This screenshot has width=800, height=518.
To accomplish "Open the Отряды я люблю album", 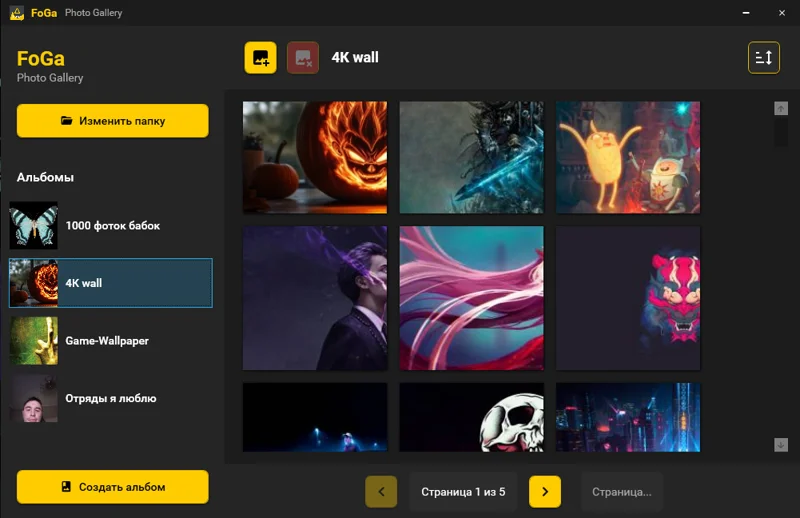I will 111,399.
